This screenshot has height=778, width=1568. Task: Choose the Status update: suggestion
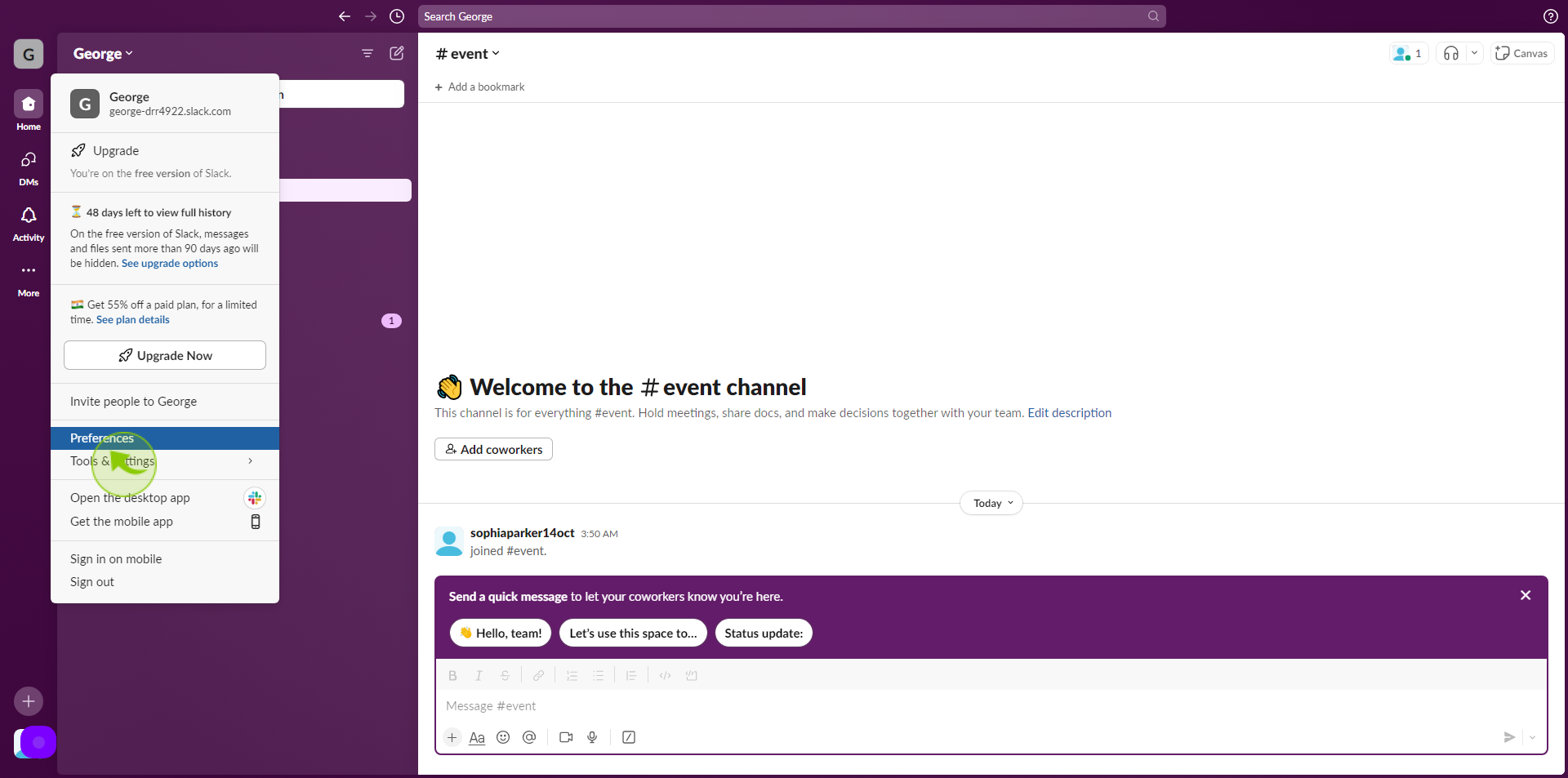[x=764, y=634]
